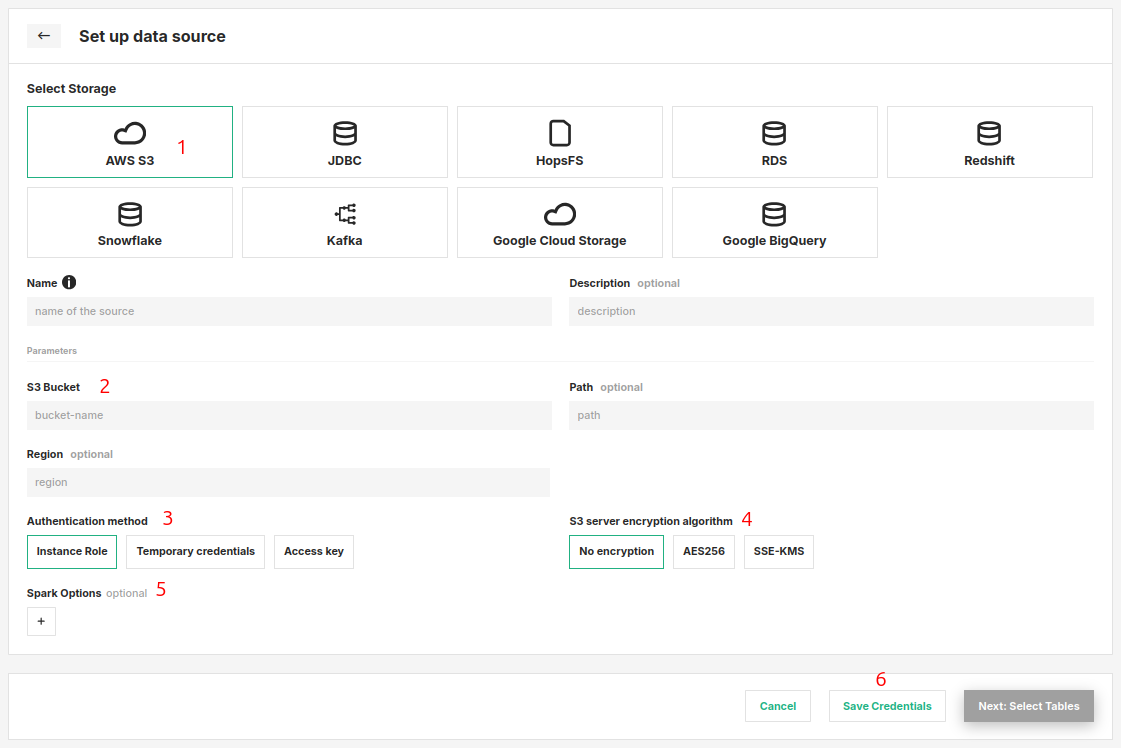Select the Snowflake storage icon
Screen dimensions: 1121x748
tap(130, 214)
